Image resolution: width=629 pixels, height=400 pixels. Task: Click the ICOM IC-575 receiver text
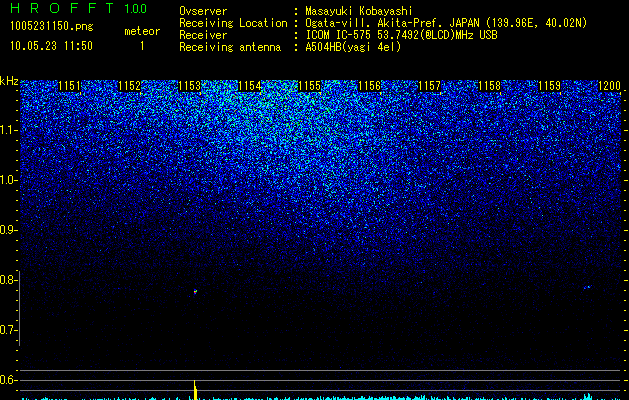[401, 35]
